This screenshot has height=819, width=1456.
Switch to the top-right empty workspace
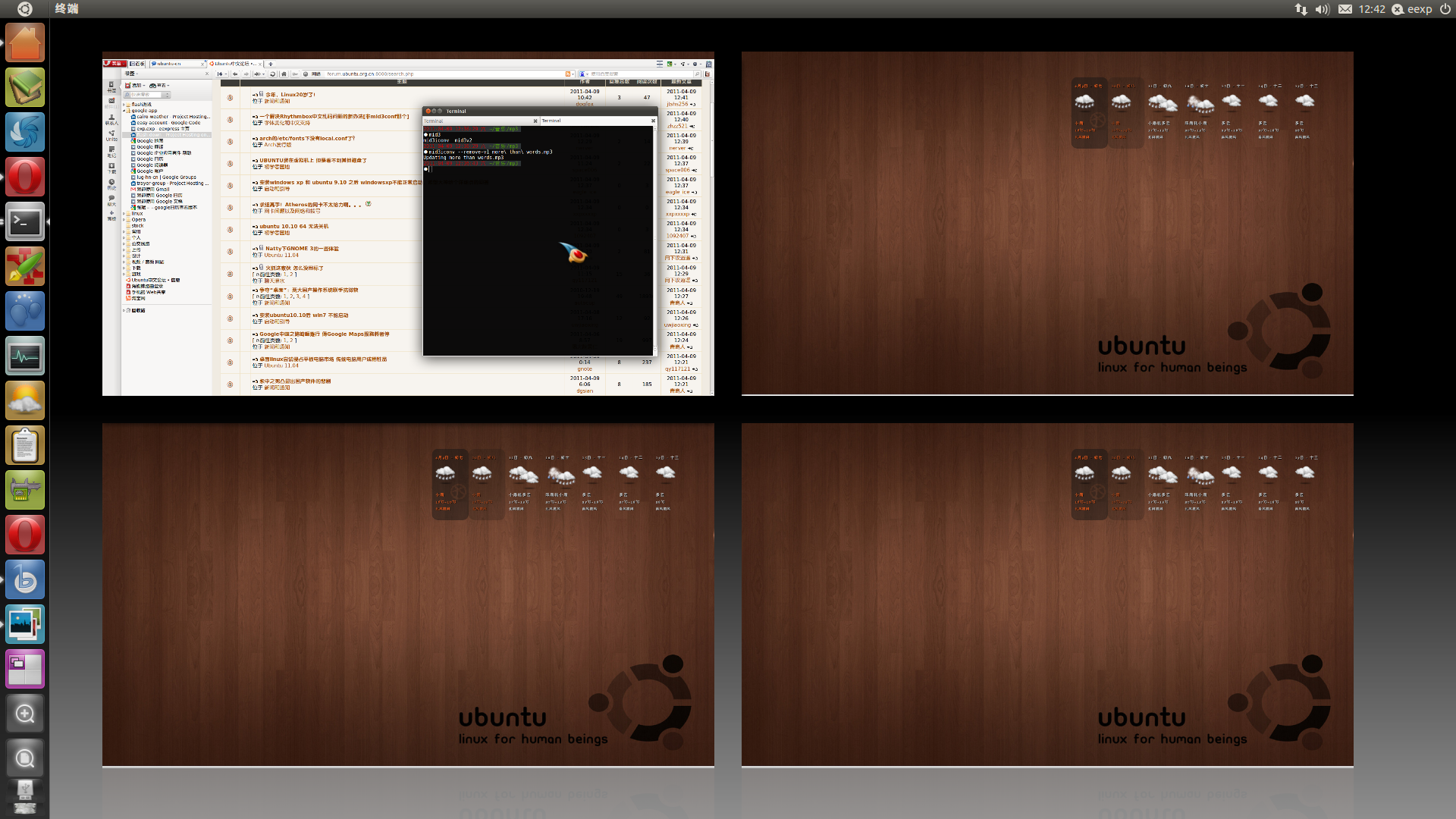pos(1047,224)
